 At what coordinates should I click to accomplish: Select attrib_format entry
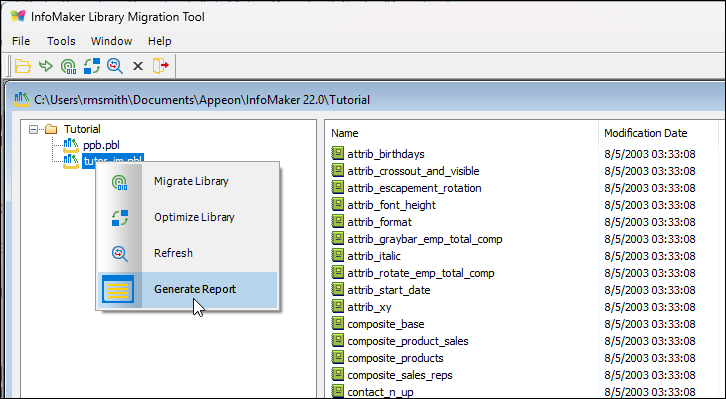379,222
